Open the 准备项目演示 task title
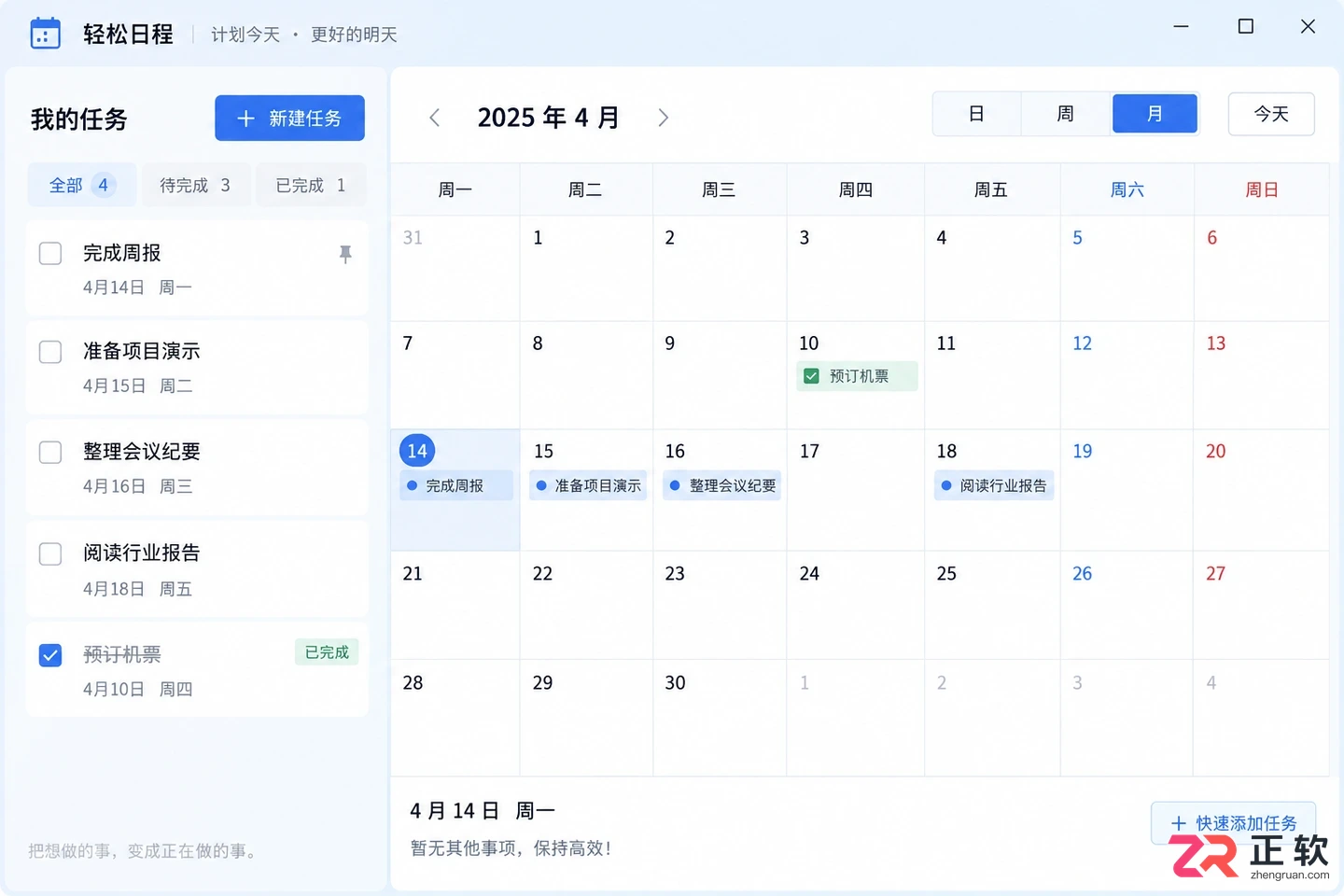Image resolution: width=1344 pixels, height=896 pixels. [142, 351]
